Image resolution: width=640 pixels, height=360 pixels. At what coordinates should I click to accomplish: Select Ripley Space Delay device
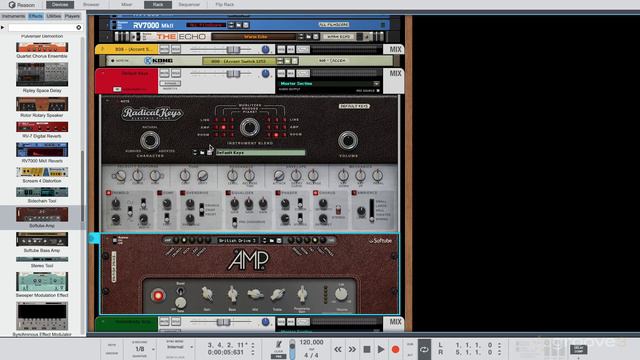pos(42,78)
